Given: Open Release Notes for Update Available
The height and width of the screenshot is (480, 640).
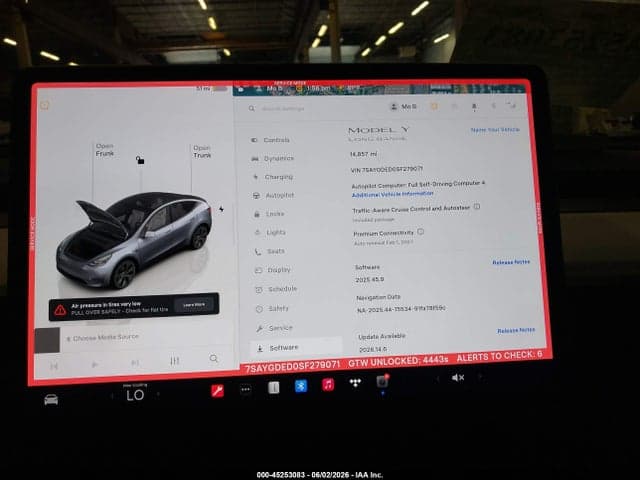Looking at the screenshot, I should click(516, 330).
